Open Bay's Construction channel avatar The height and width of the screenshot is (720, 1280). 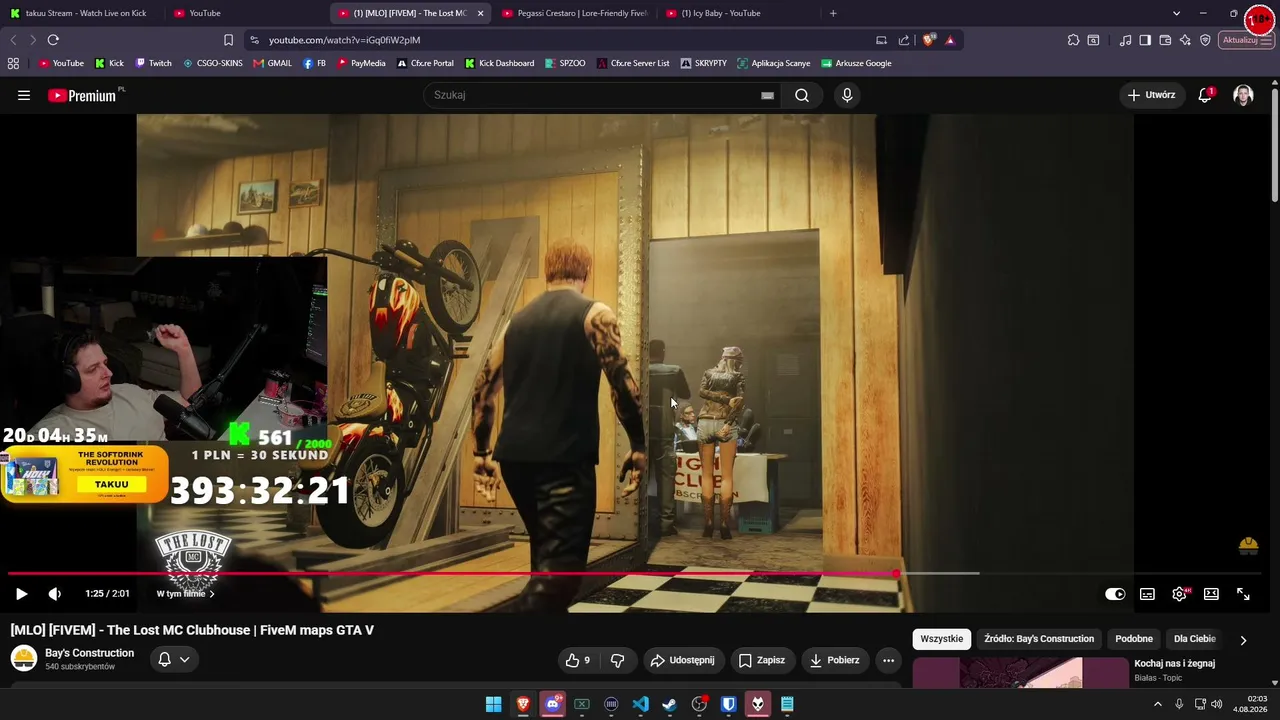(x=24, y=658)
